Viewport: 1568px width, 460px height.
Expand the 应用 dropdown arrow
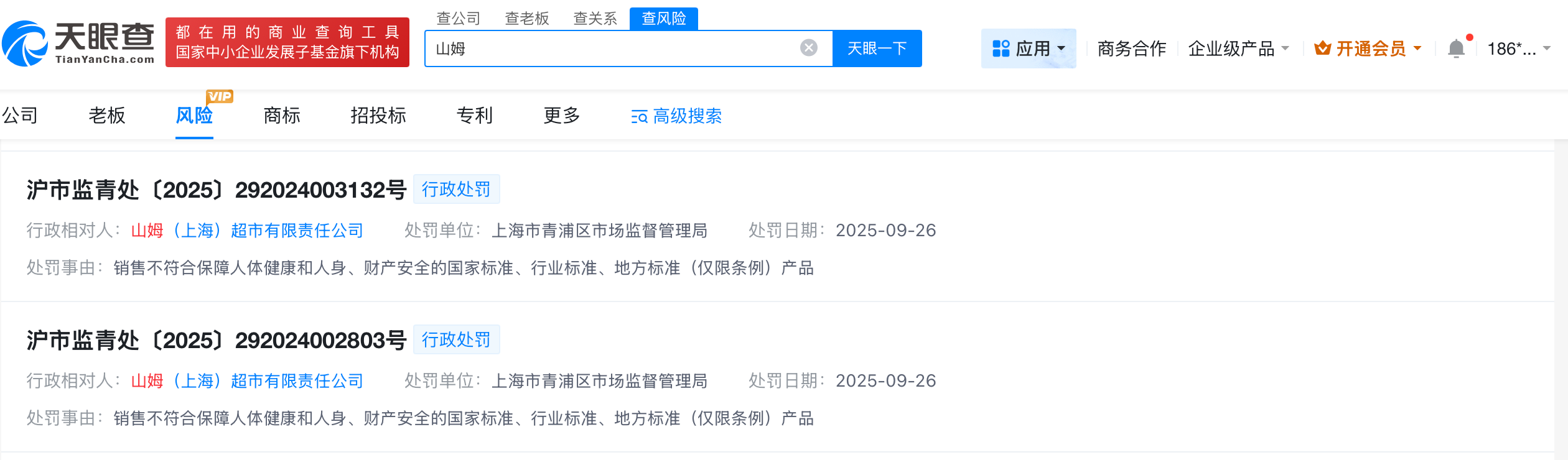tap(1062, 48)
